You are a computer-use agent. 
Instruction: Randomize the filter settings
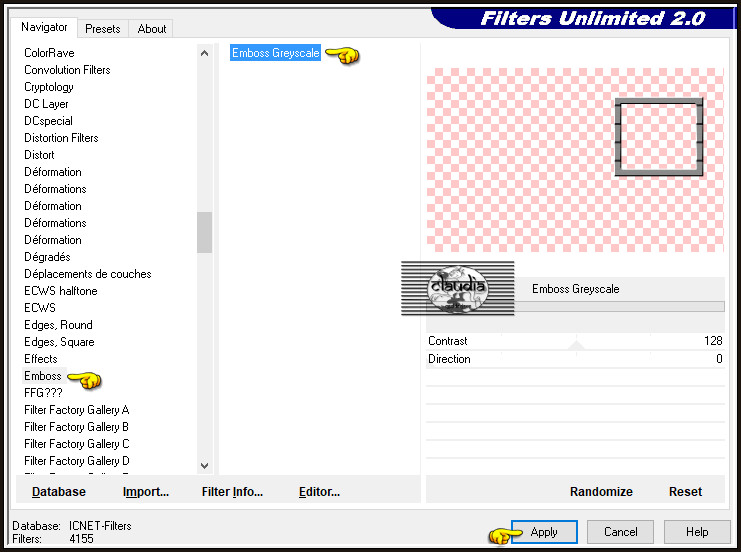[601, 492]
